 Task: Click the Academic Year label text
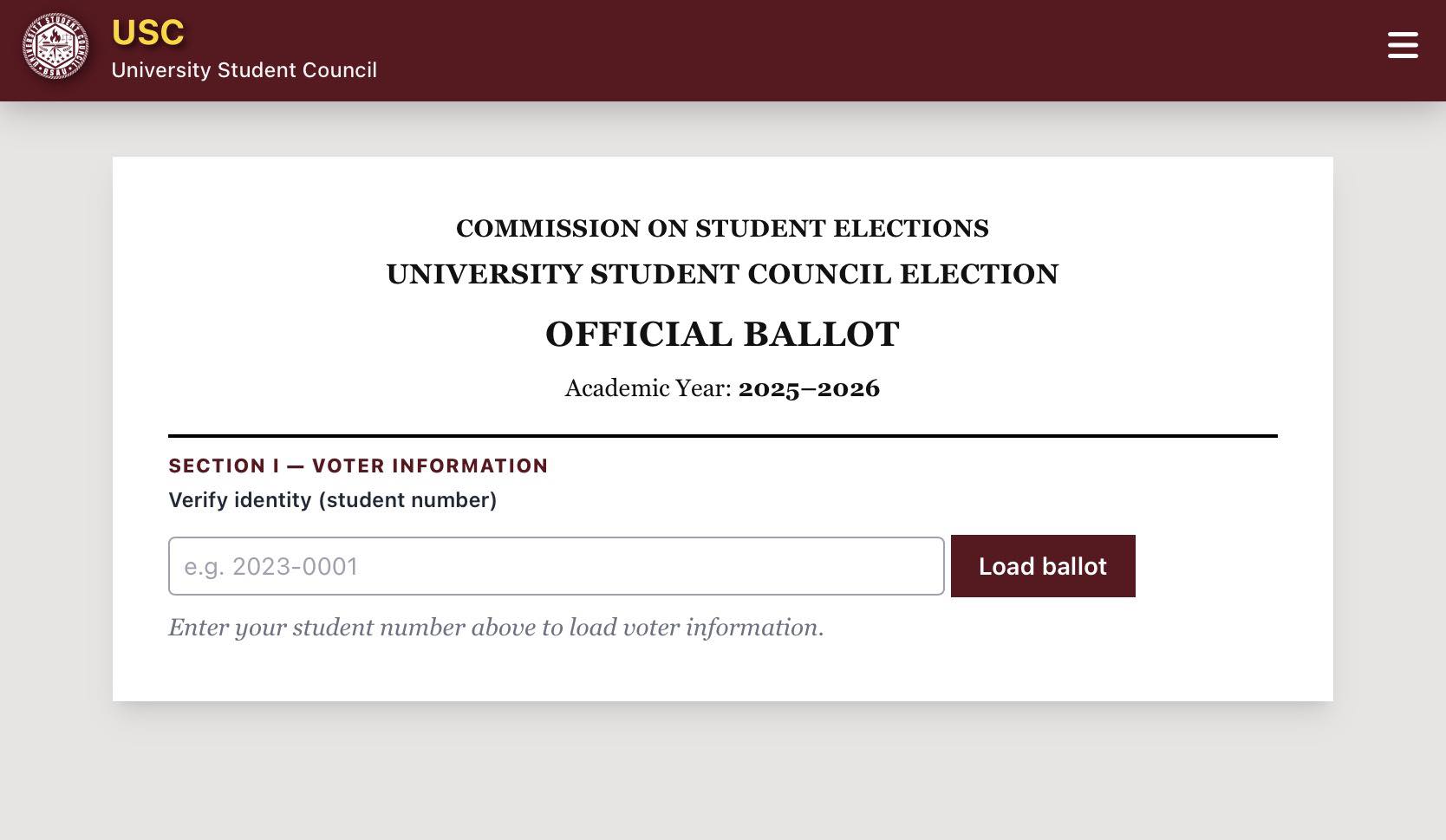648,388
